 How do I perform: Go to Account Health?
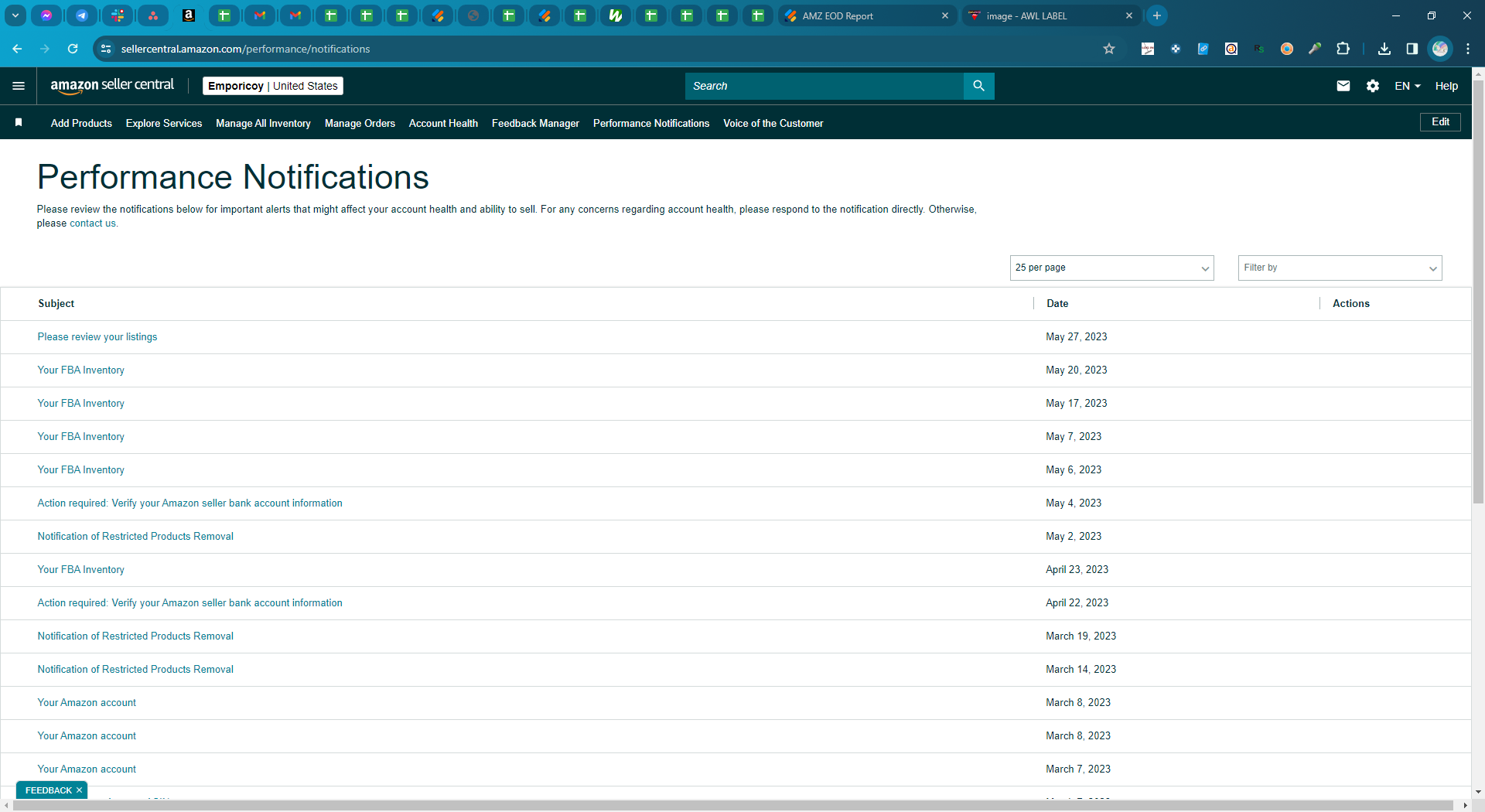(x=443, y=123)
